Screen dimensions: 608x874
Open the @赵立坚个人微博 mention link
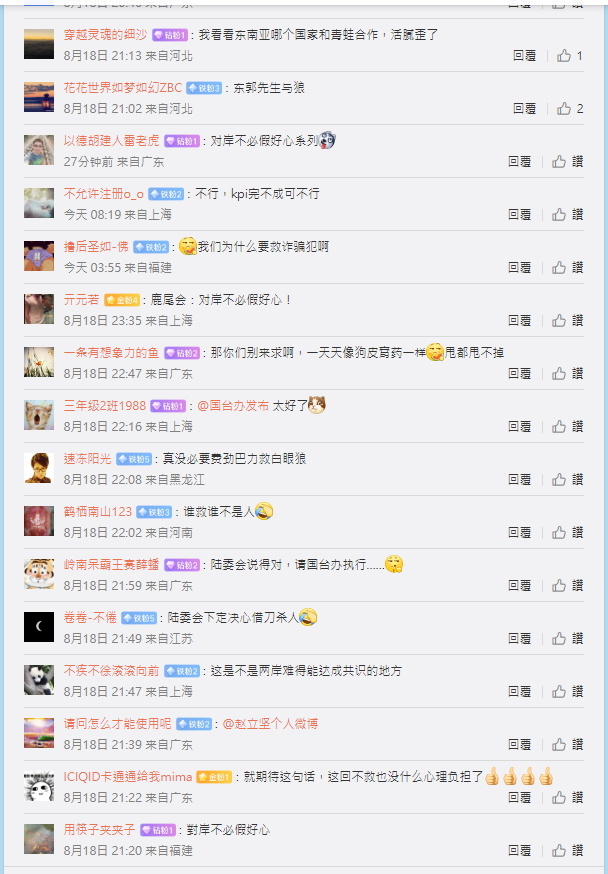tap(270, 724)
